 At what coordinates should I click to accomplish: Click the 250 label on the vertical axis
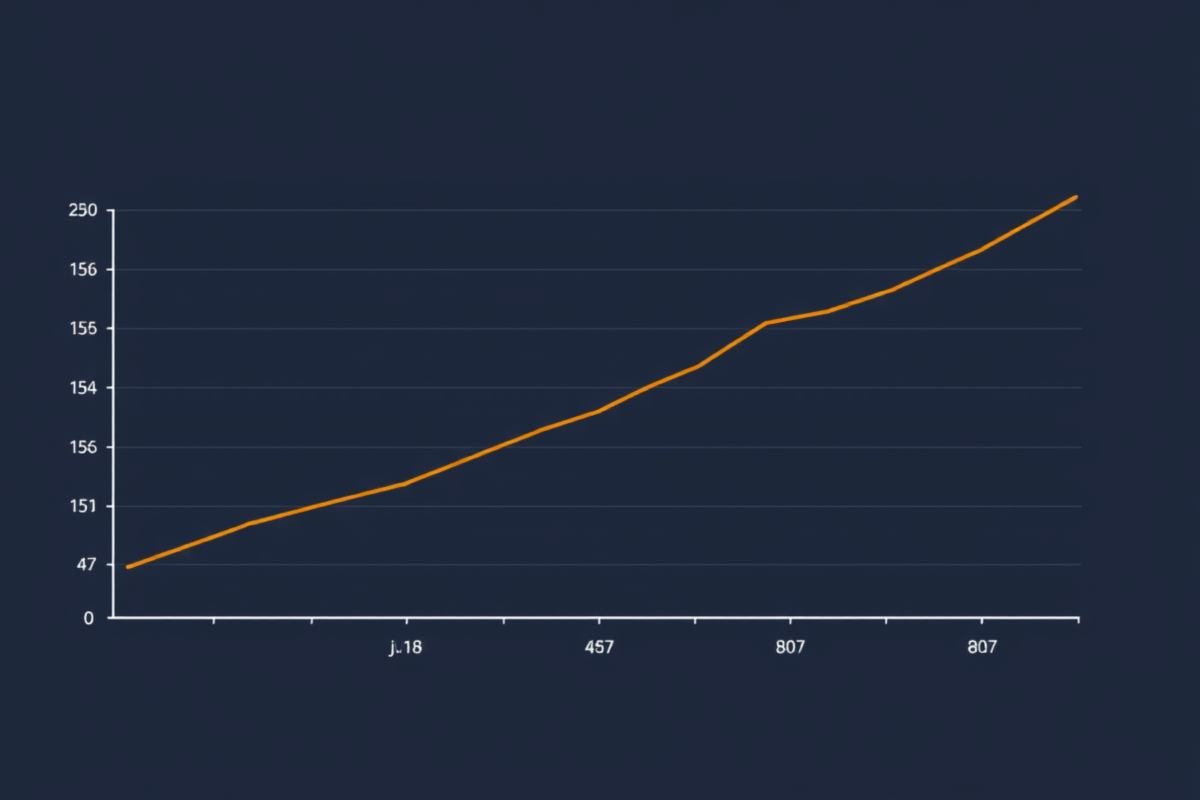[82, 210]
